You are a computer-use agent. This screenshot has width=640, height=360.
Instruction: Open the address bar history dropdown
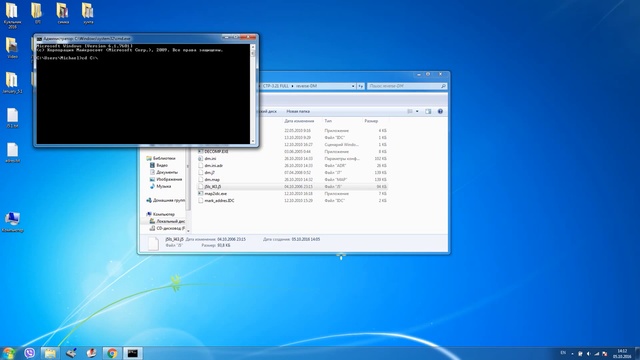pos(353,86)
